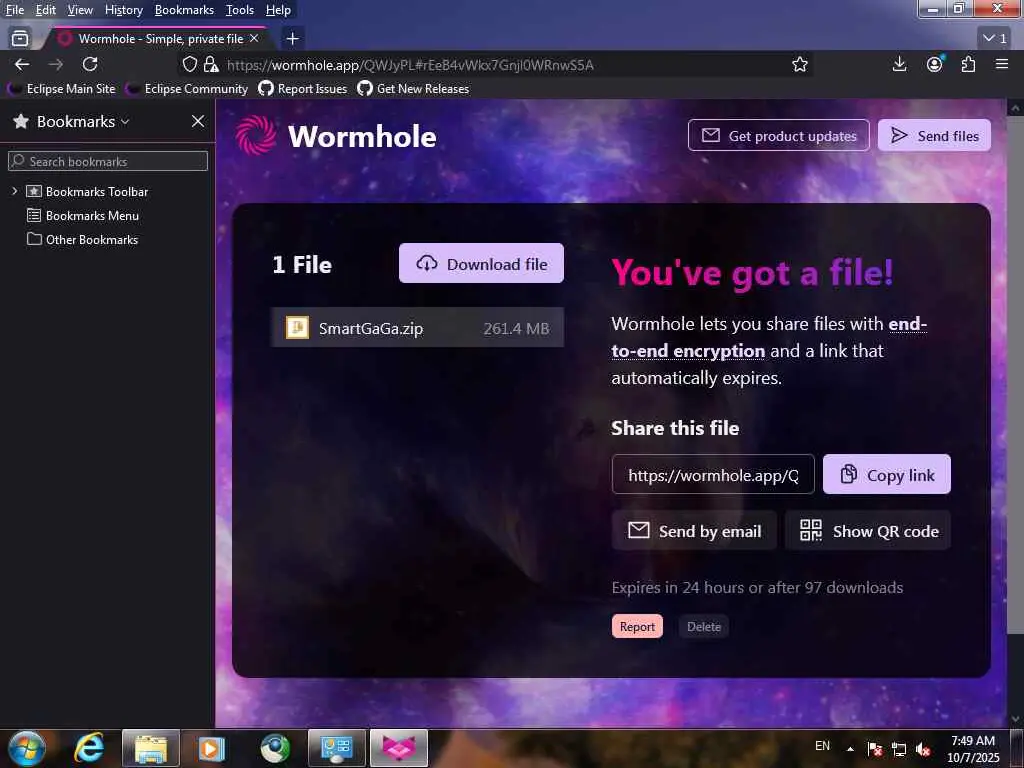Click the Send files button
This screenshot has height=768, width=1024.
tap(934, 135)
